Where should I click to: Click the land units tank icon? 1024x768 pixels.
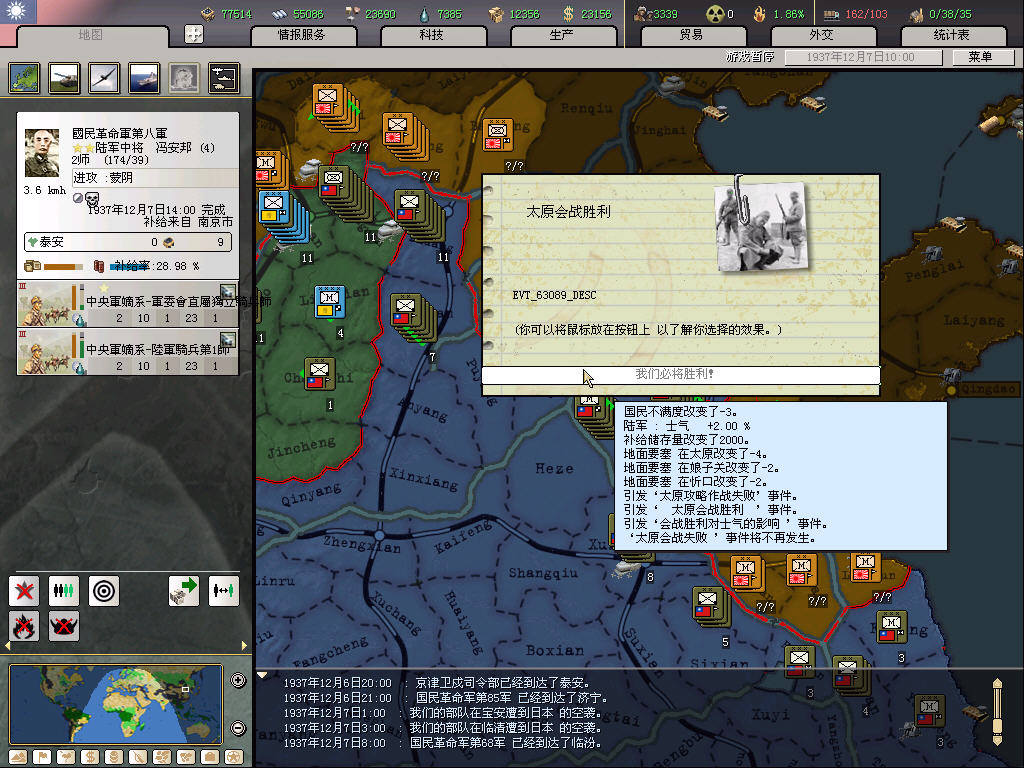click(64, 78)
